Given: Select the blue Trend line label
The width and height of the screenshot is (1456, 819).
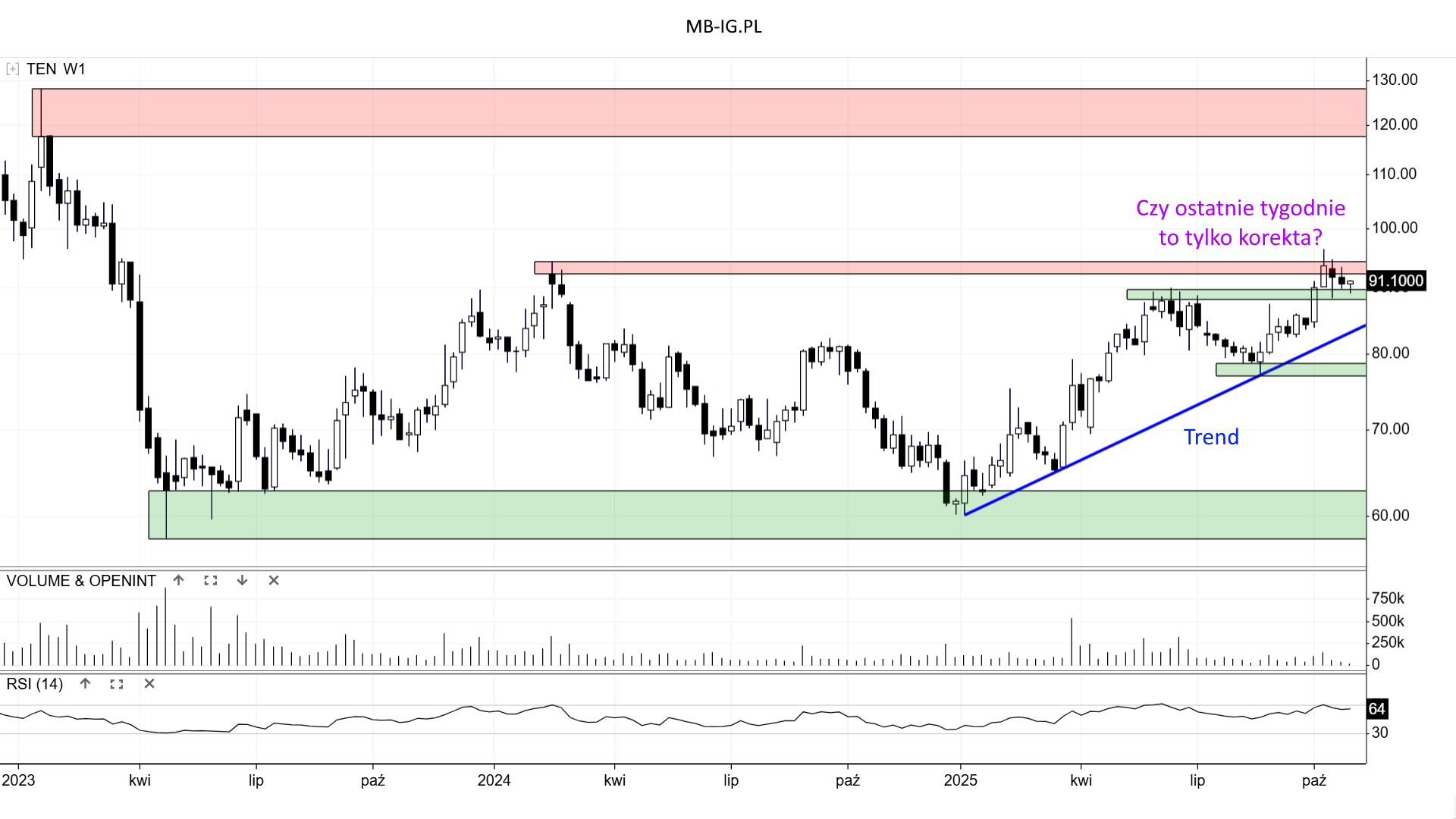Looking at the screenshot, I should pyautogui.click(x=1211, y=437).
